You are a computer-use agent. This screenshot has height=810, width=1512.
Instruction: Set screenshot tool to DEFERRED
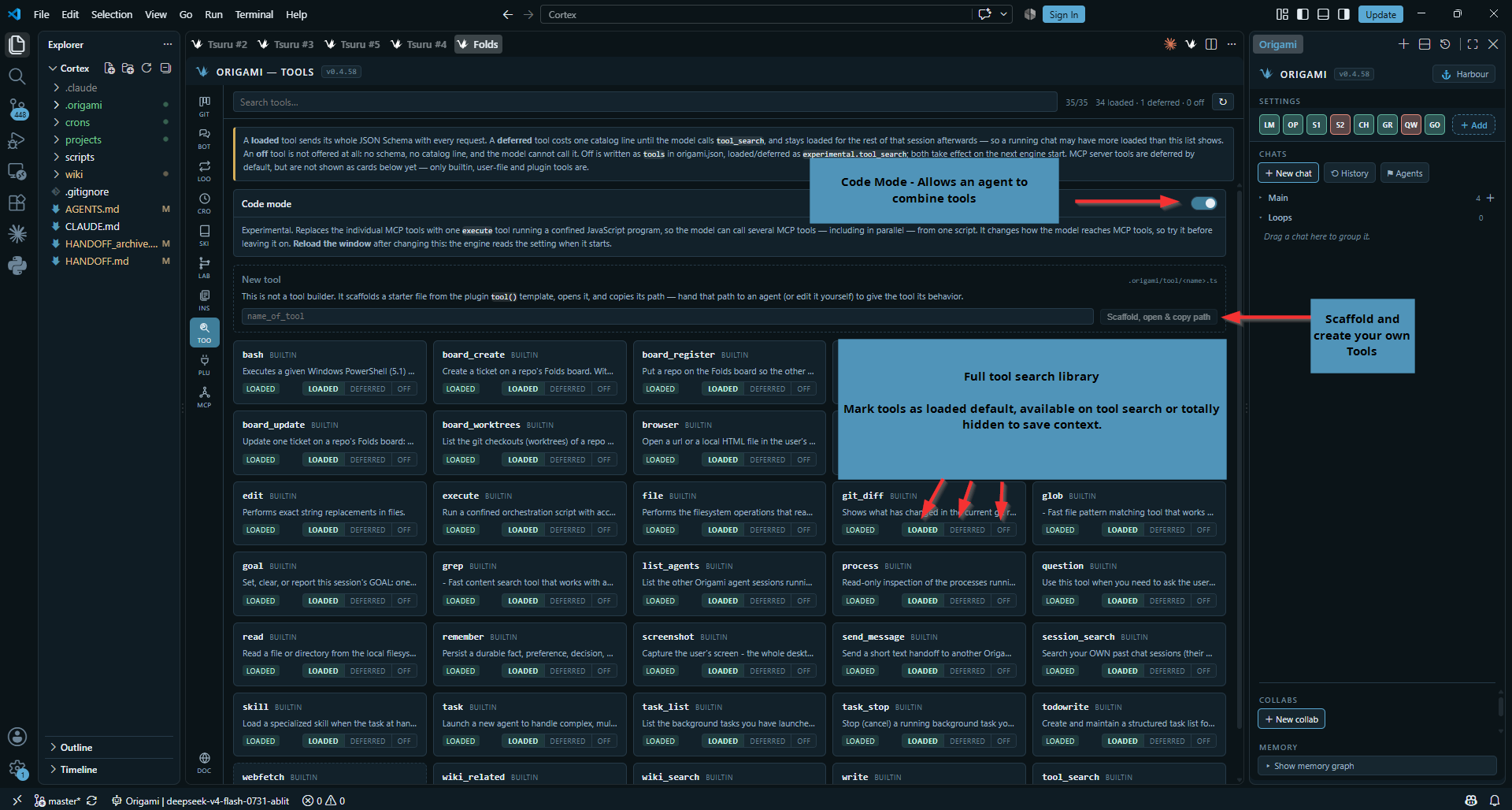coord(768,671)
